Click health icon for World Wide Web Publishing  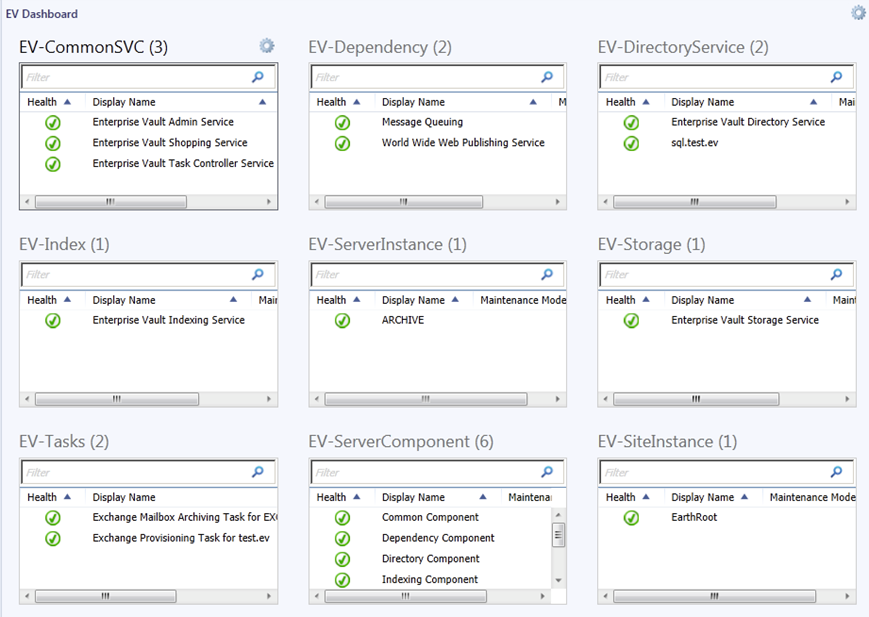343,144
